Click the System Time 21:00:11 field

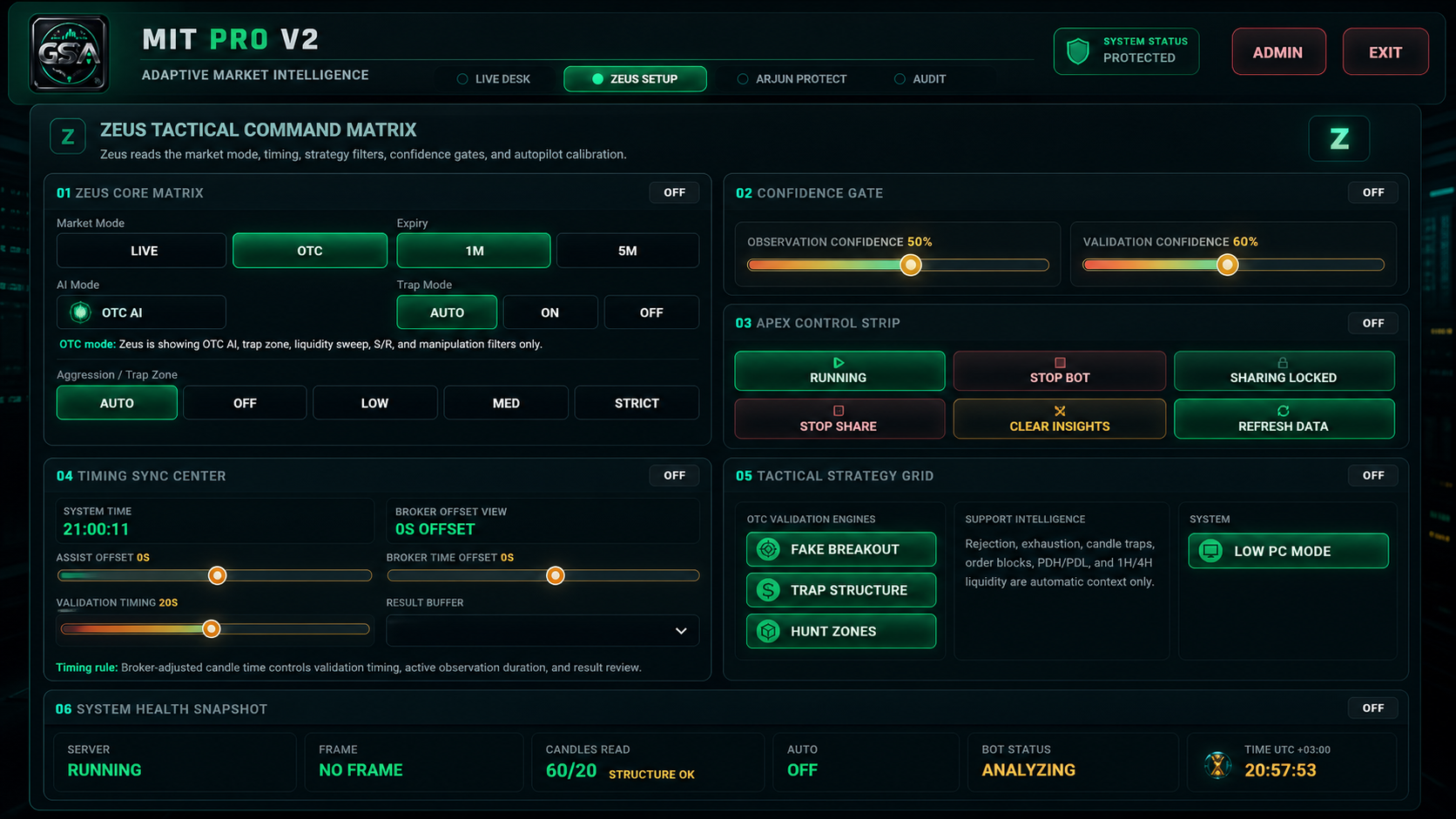(215, 520)
